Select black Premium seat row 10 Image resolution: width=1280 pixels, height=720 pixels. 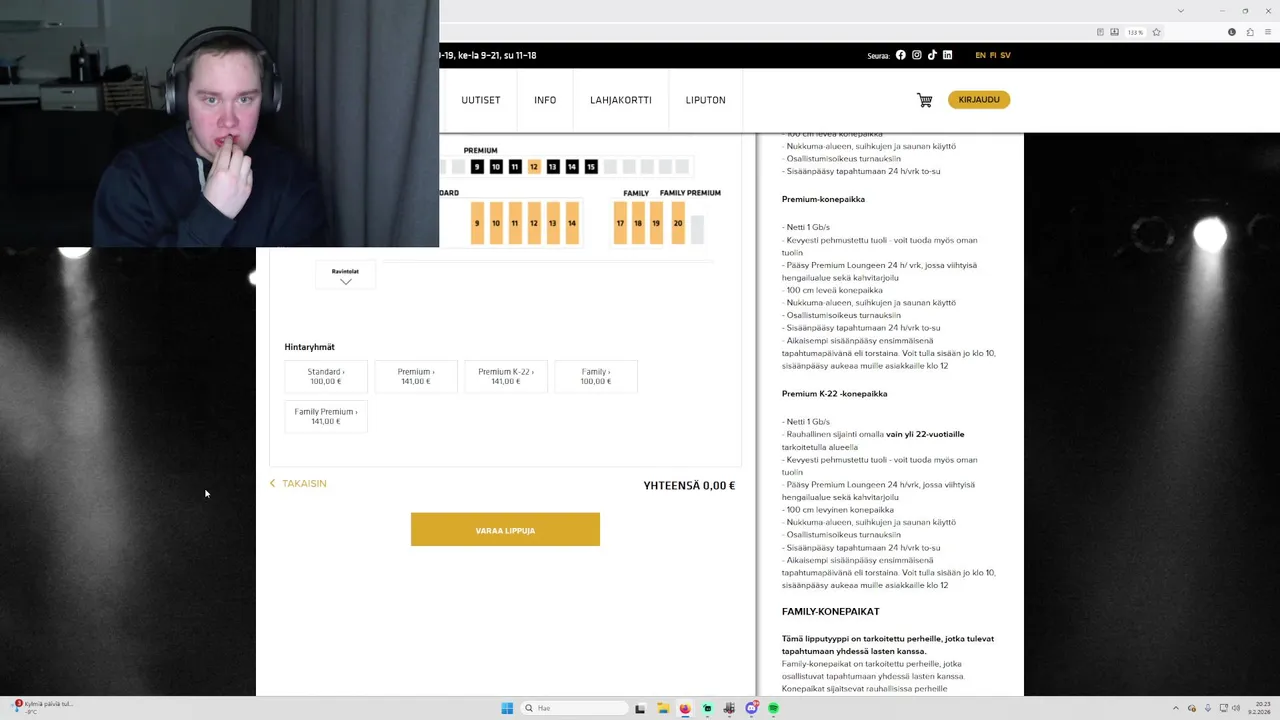496,167
